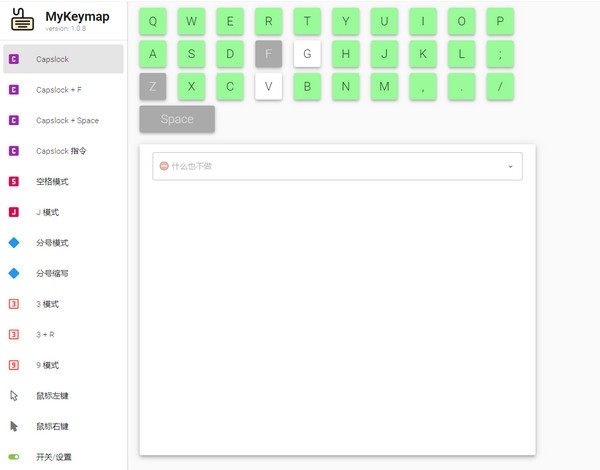This screenshot has height=470, width=600.
Task: Click the semicolon key on keyboard
Action: click(x=500, y=54)
